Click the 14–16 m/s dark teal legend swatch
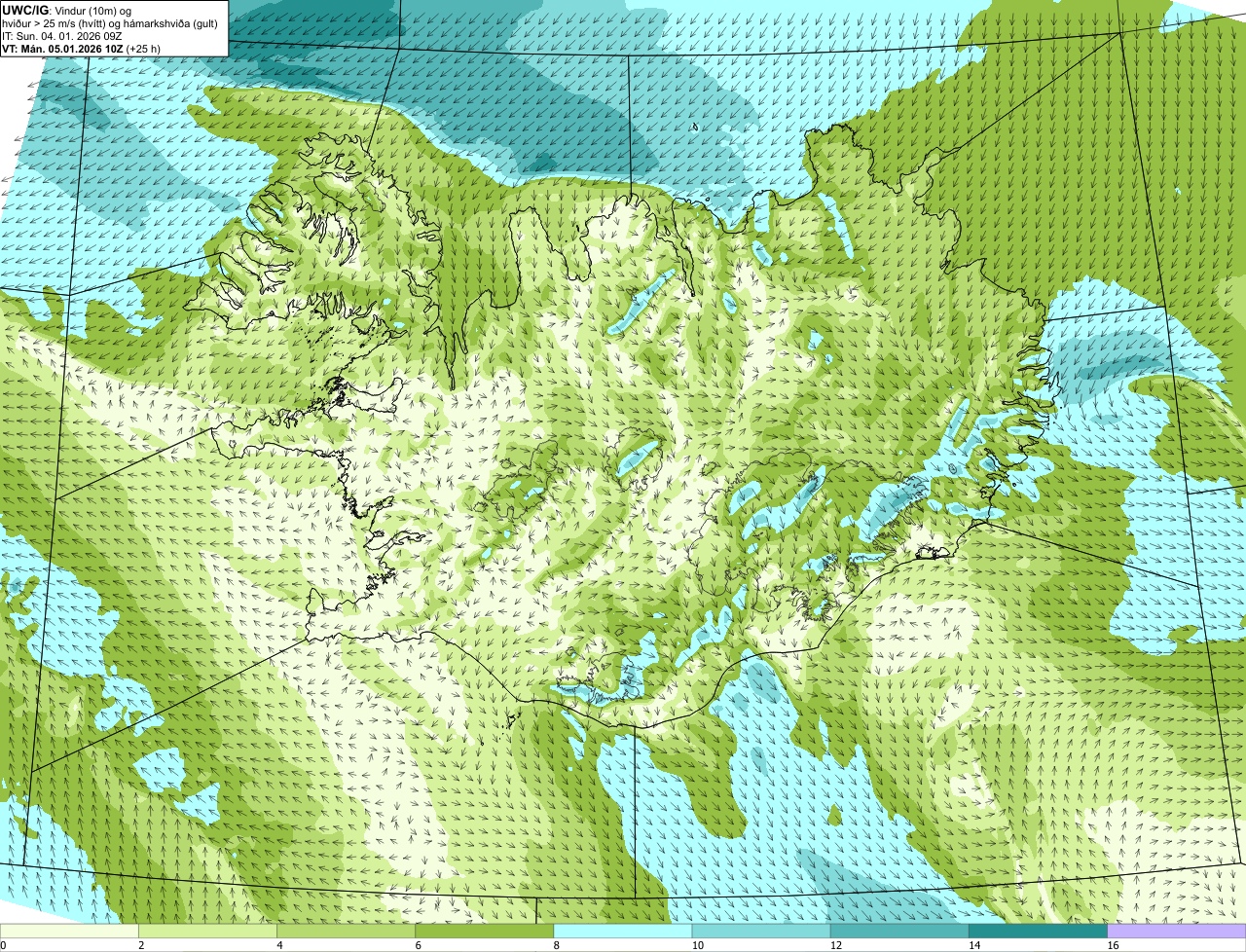 (x=1038, y=932)
